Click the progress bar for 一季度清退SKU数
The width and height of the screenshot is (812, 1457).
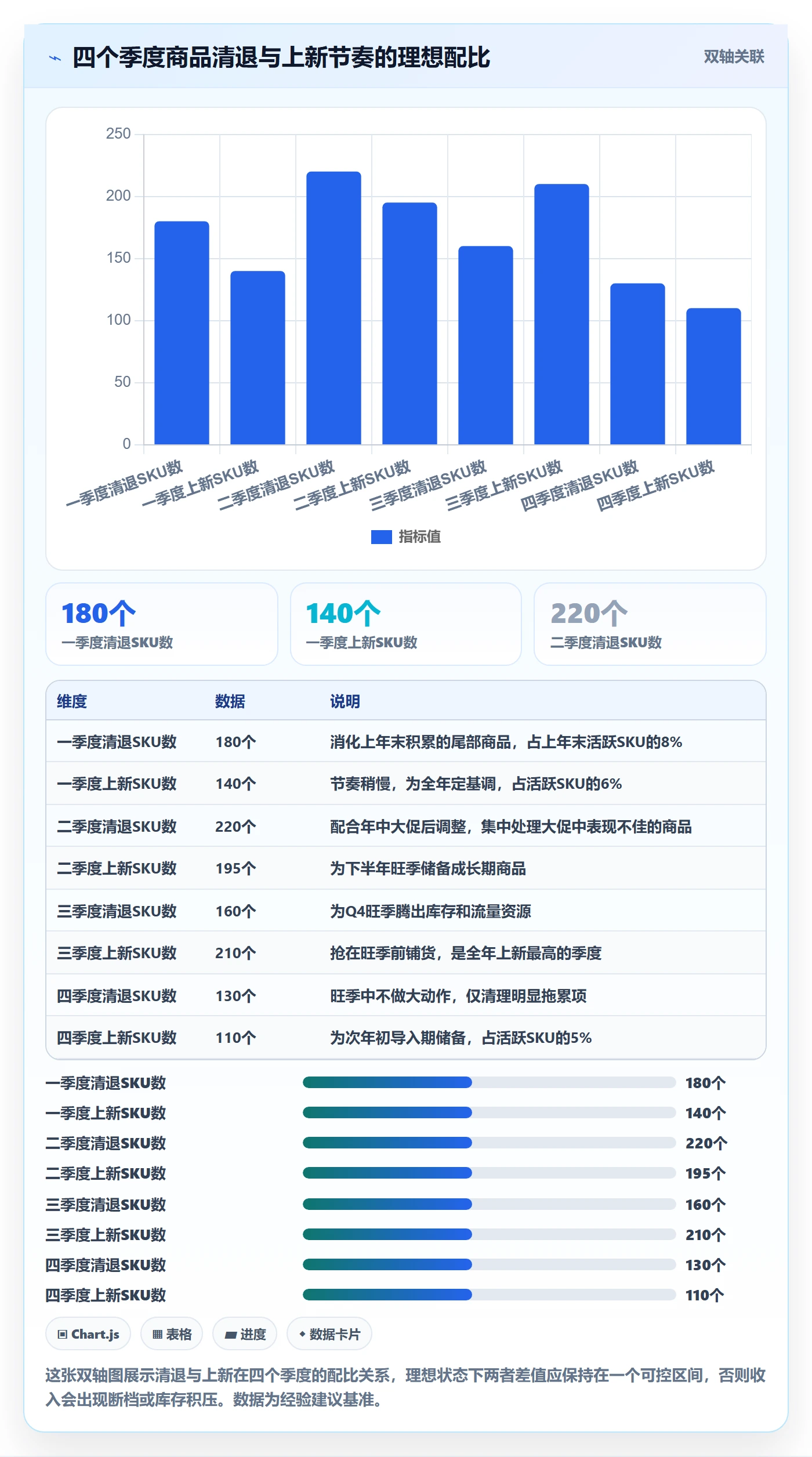coord(490,1082)
